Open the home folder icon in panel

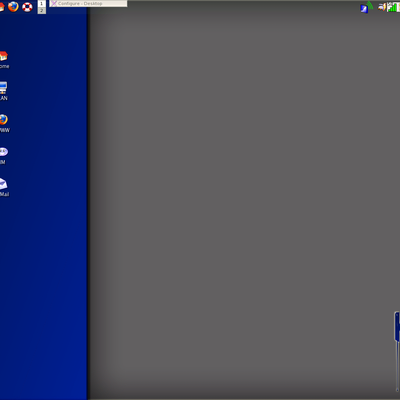(2, 7)
